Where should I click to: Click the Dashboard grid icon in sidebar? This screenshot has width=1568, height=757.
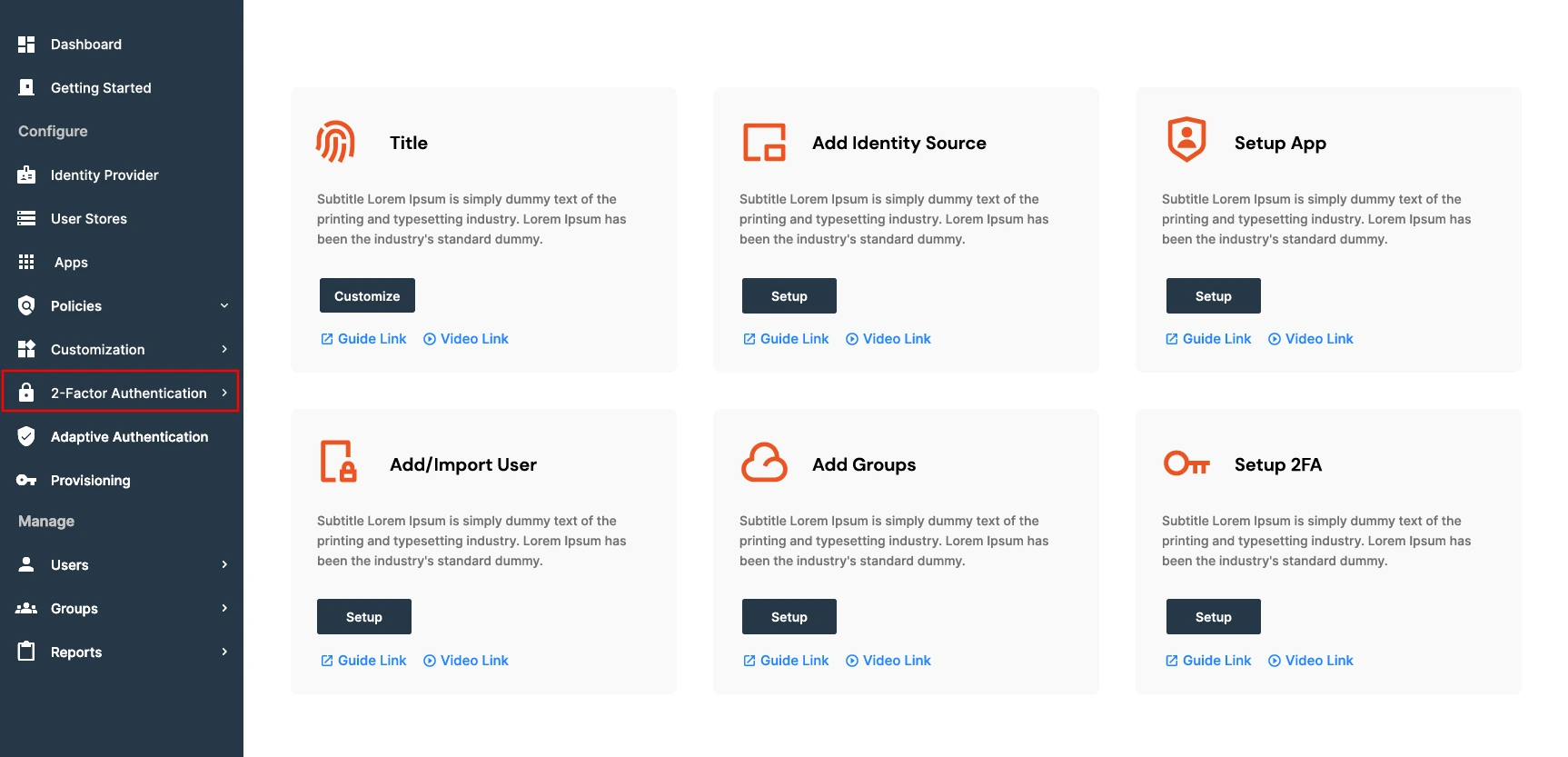tap(26, 45)
